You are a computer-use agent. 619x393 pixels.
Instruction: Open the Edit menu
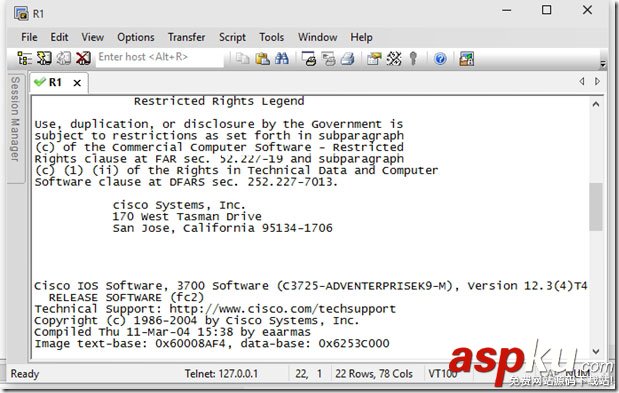(x=59, y=37)
